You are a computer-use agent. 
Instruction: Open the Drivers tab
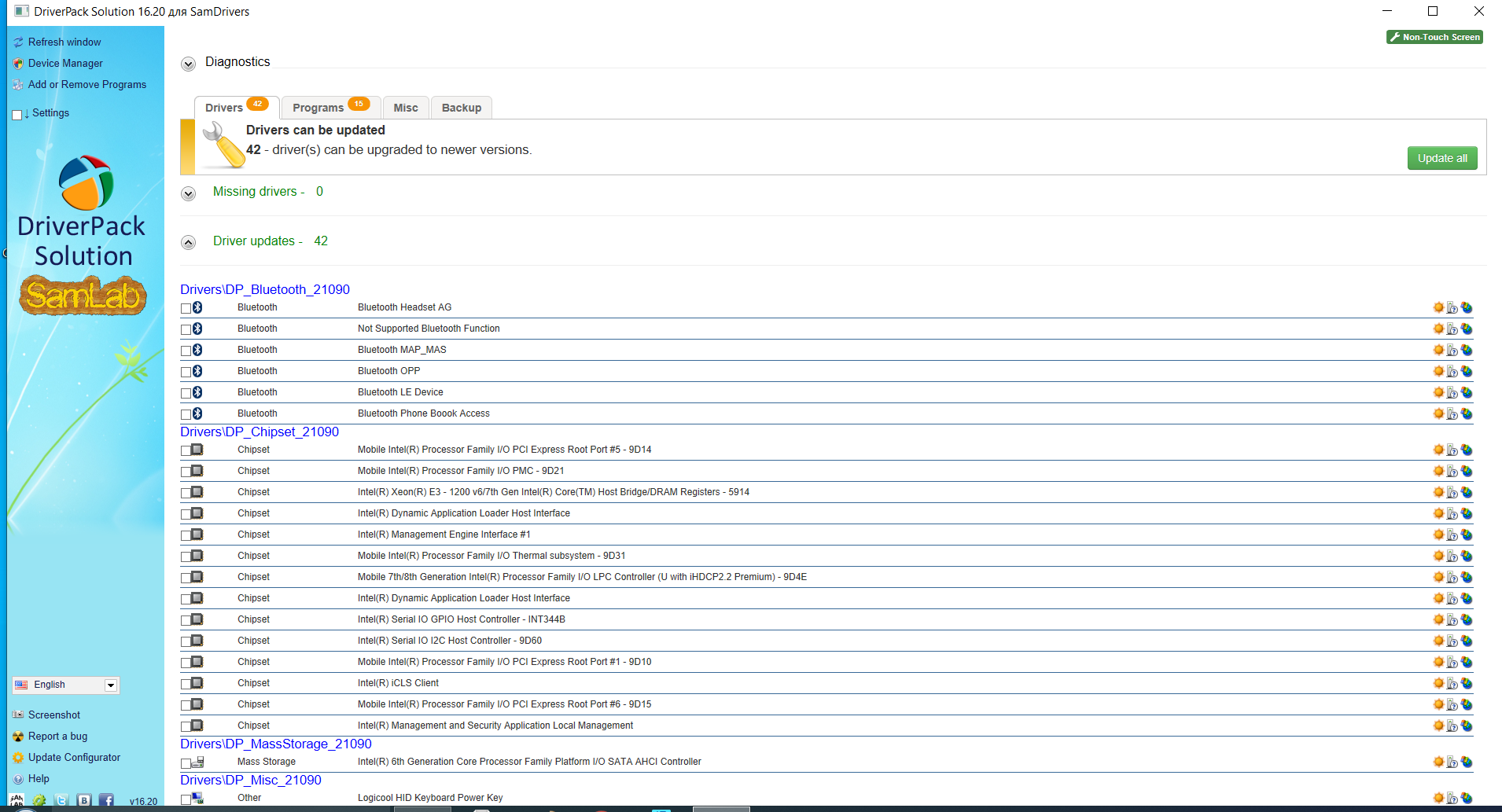point(237,108)
